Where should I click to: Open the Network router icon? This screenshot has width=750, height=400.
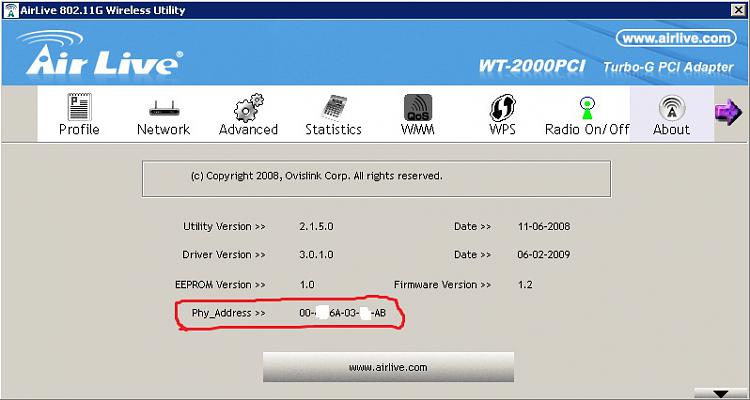click(164, 109)
